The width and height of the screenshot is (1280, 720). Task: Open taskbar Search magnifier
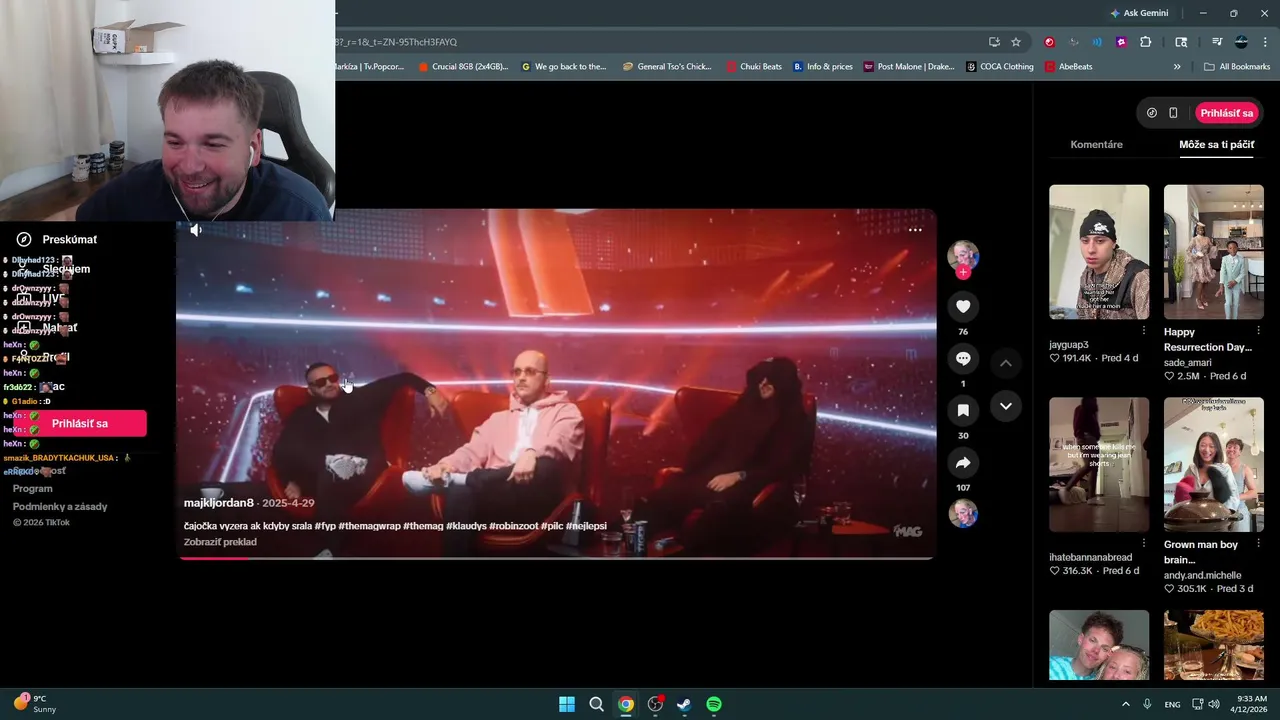click(596, 704)
